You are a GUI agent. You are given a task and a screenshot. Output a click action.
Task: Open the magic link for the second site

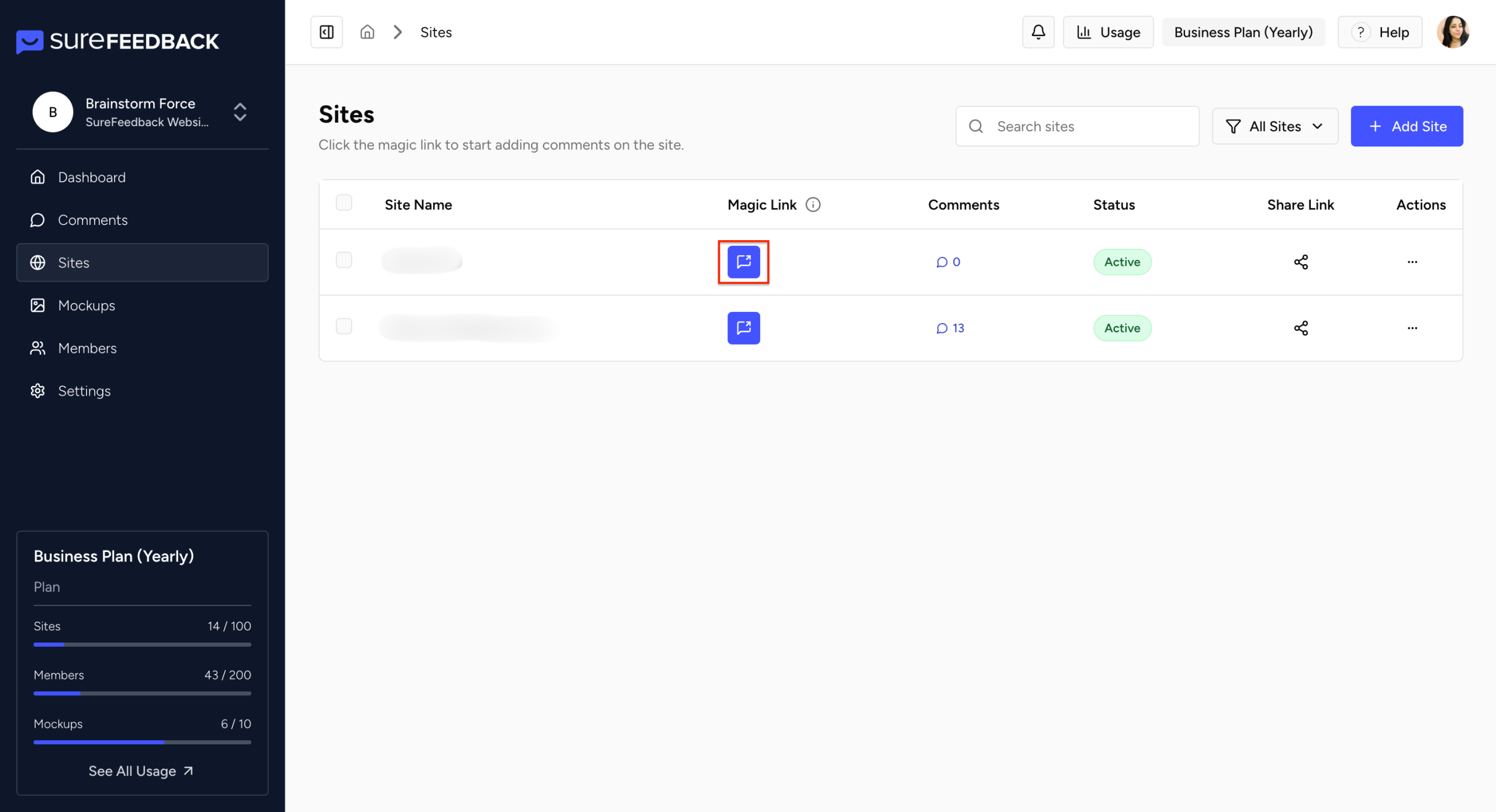(x=743, y=328)
